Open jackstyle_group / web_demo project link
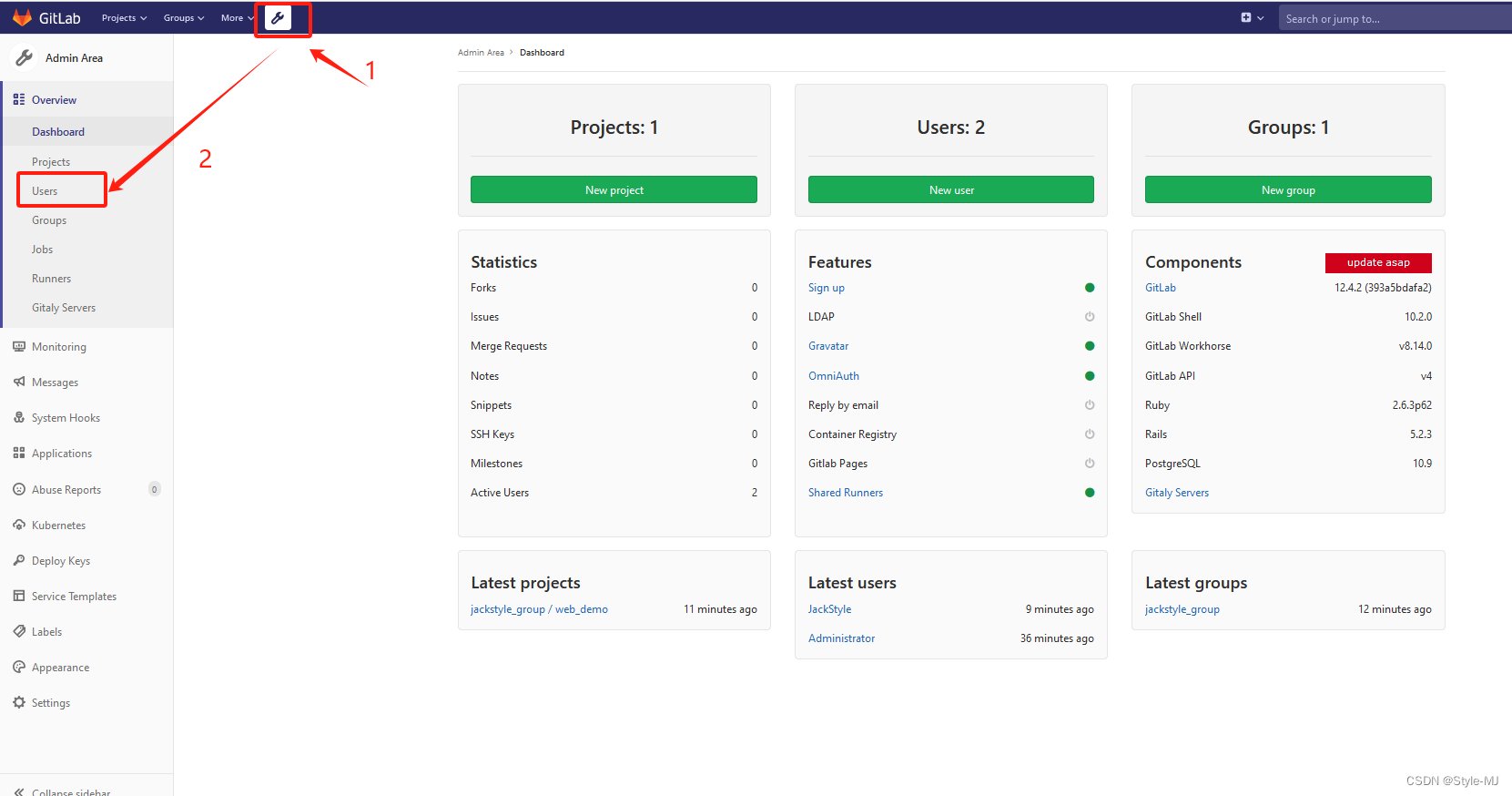This screenshot has height=796, width=1512. [x=539, y=609]
